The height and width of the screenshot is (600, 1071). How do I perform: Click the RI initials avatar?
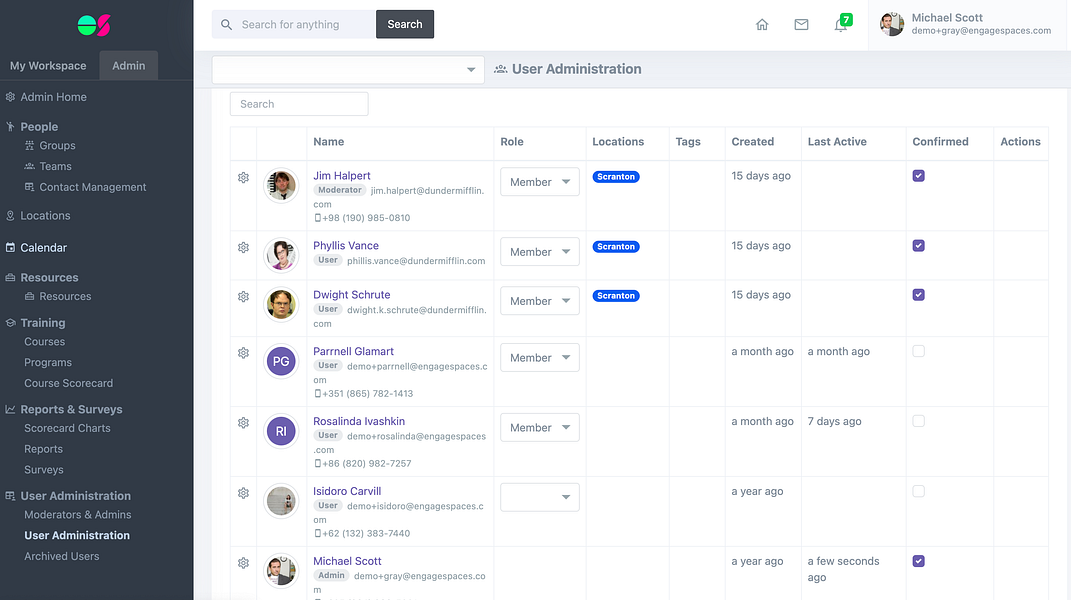pyautogui.click(x=281, y=431)
